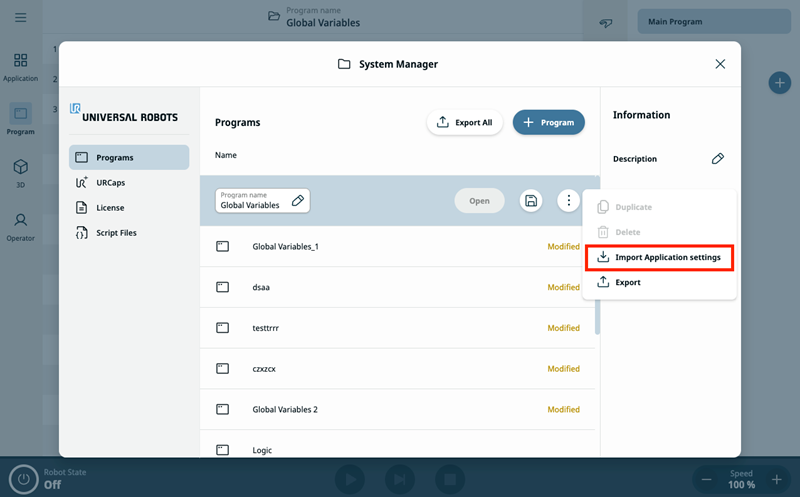Close the System Manager dialog

(x=720, y=64)
